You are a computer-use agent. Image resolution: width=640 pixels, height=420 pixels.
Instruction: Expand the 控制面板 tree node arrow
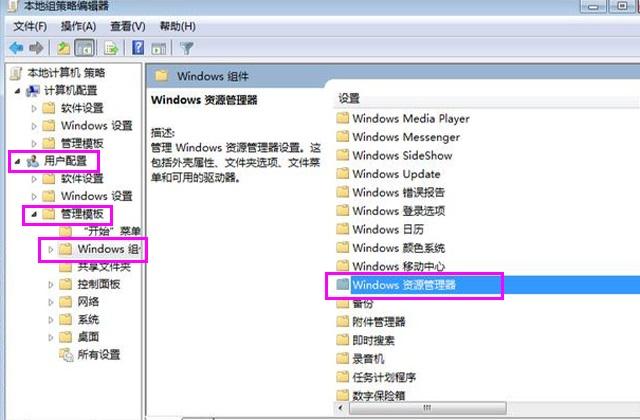(52, 284)
